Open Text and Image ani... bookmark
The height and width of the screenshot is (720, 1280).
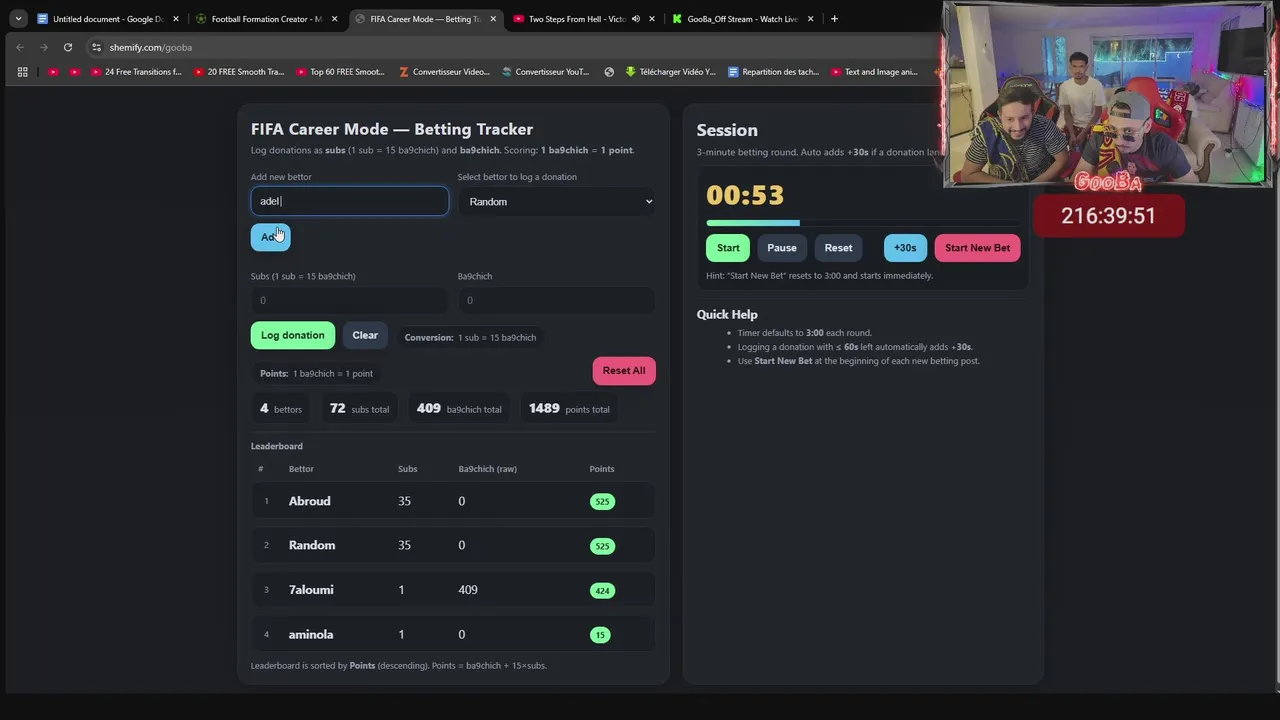click(x=875, y=72)
